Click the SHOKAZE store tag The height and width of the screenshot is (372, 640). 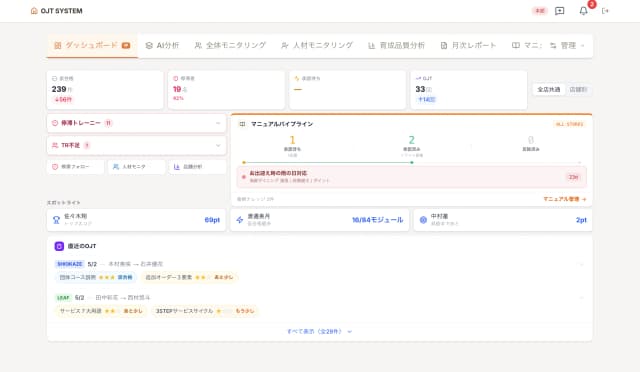click(x=70, y=264)
